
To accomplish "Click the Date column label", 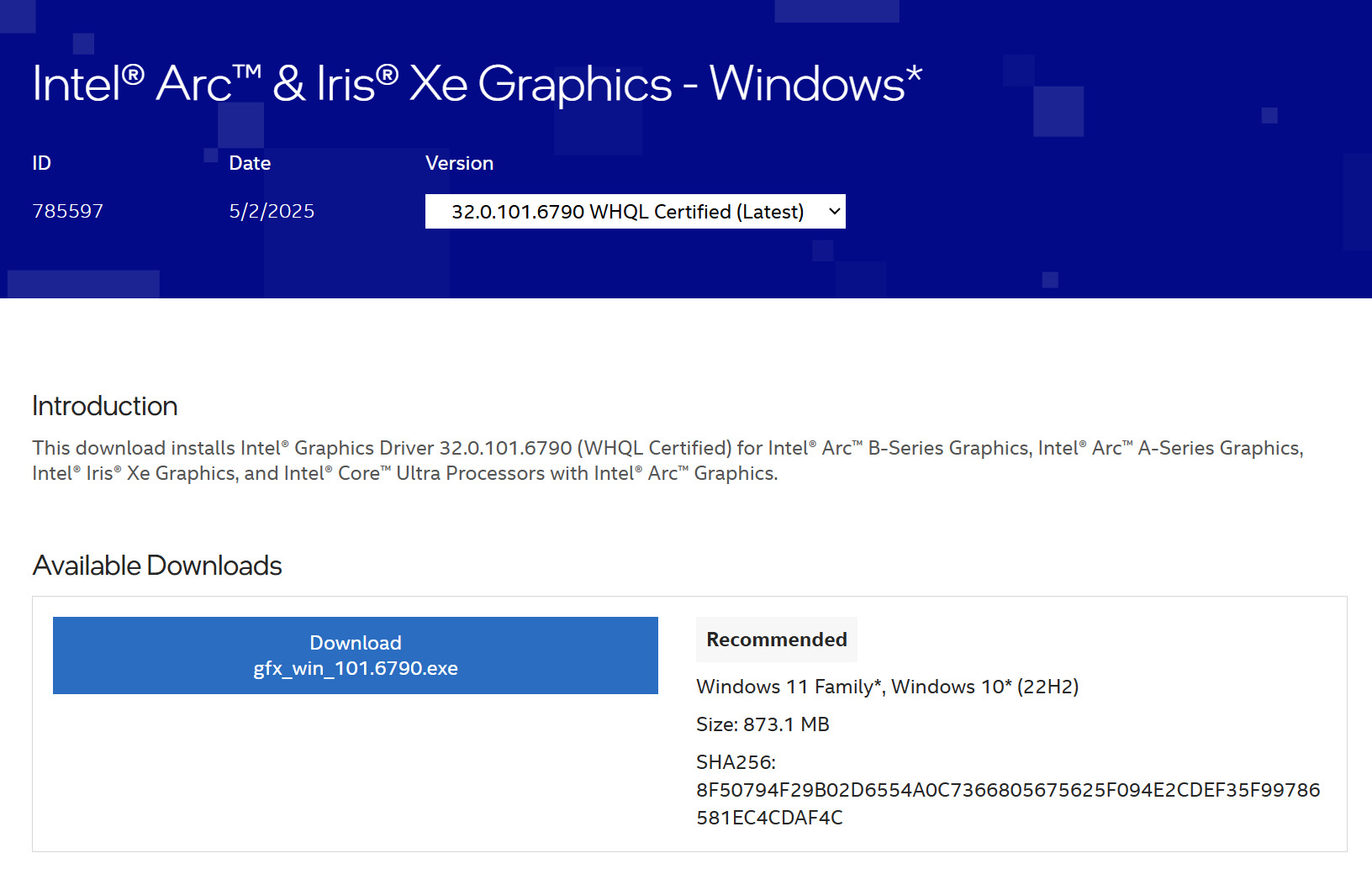I will point(250,163).
